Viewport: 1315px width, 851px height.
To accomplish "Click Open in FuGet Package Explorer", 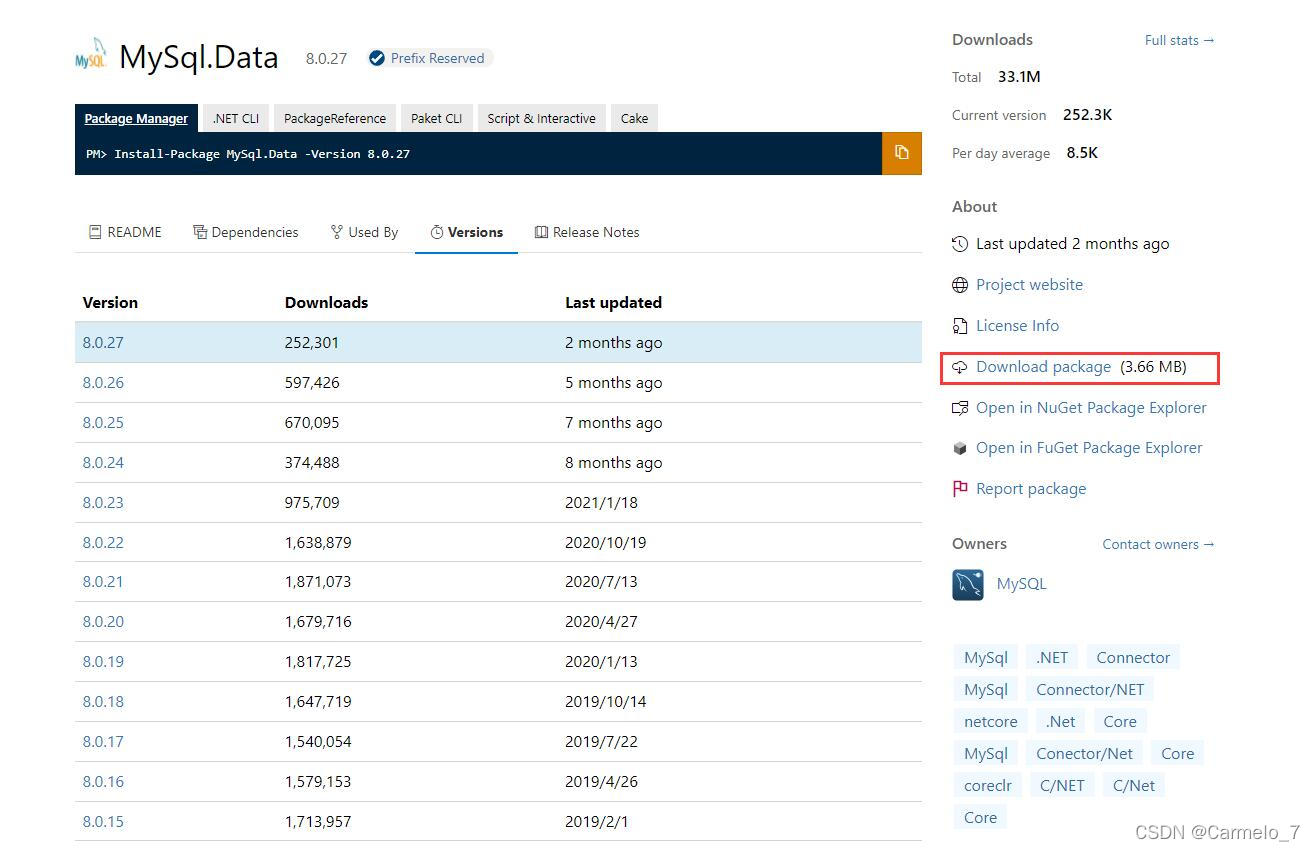I will tap(1089, 448).
